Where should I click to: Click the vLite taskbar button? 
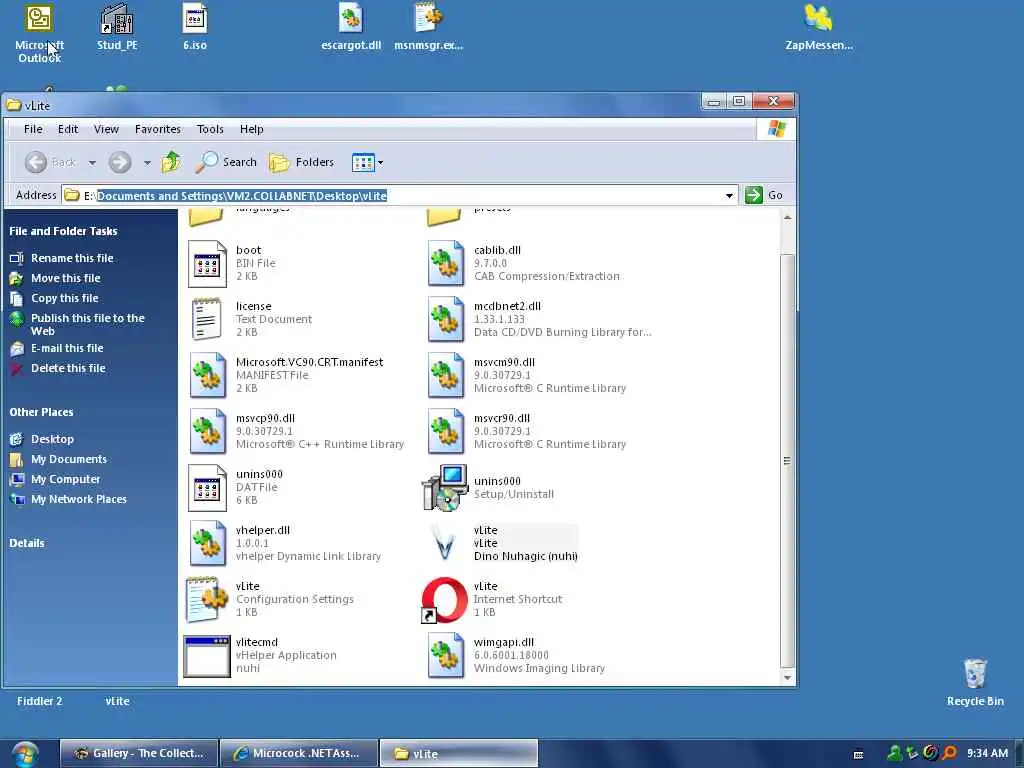(458, 753)
